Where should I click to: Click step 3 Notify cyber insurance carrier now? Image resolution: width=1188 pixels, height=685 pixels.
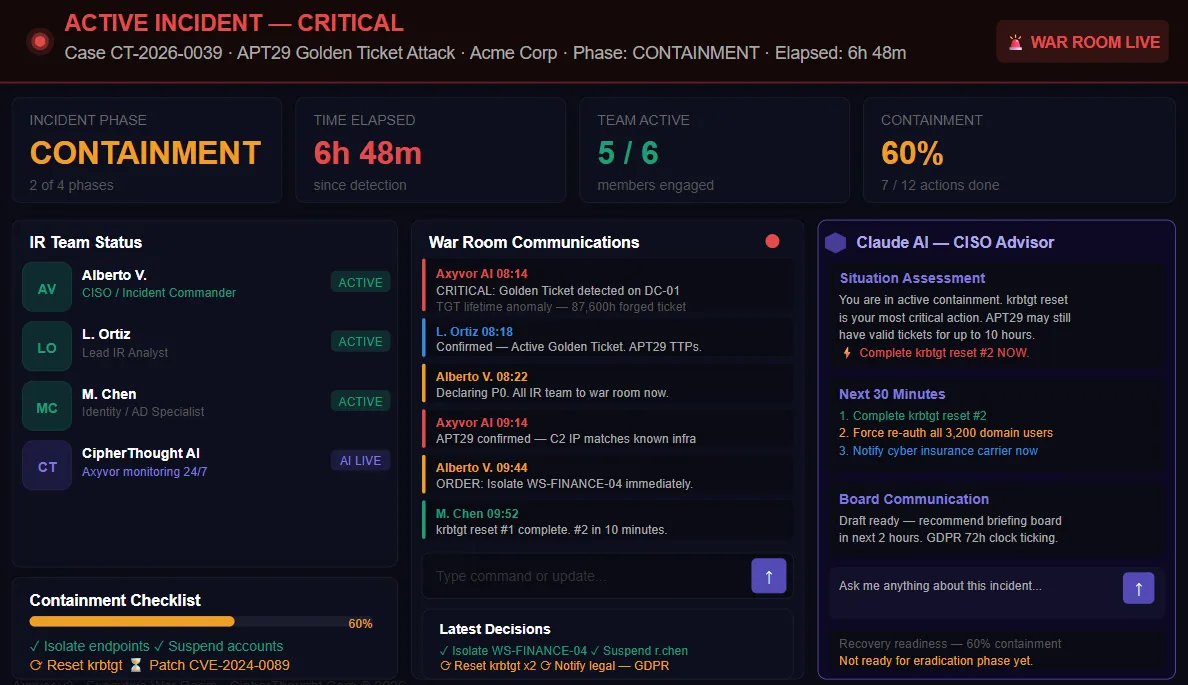[x=938, y=450]
